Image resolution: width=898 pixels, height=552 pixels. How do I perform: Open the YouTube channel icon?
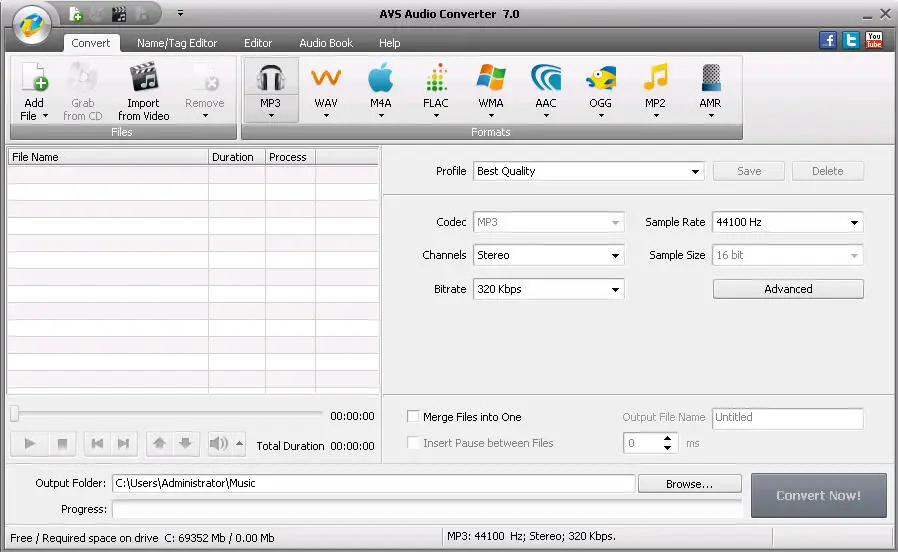click(x=873, y=40)
